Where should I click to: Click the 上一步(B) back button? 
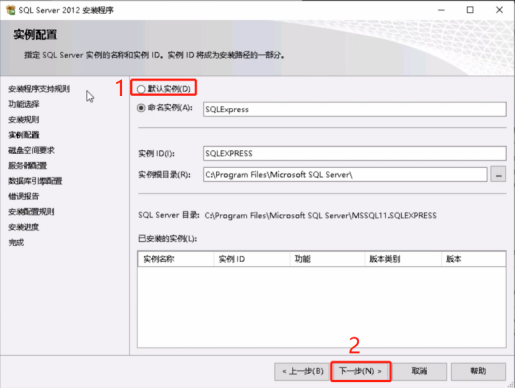point(303,371)
